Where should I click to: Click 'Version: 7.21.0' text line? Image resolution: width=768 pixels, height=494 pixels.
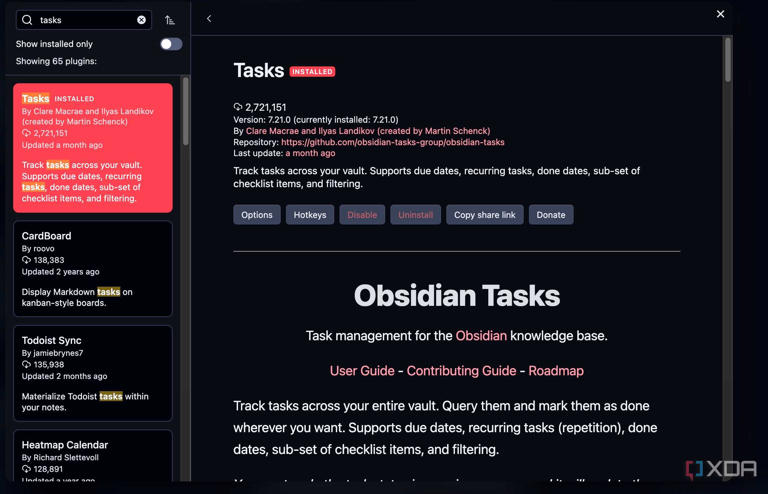pyautogui.click(x=316, y=120)
